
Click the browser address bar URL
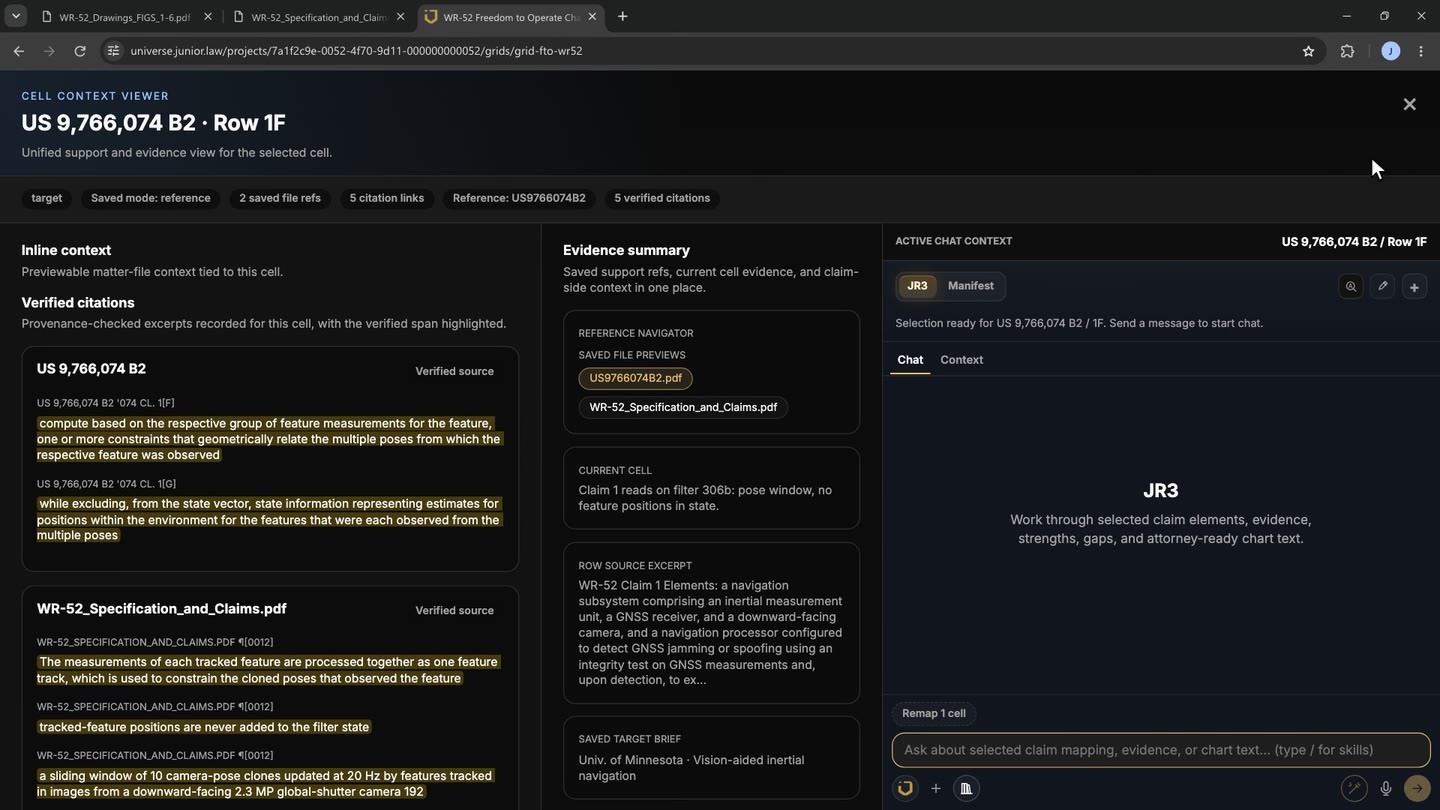(x=356, y=51)
